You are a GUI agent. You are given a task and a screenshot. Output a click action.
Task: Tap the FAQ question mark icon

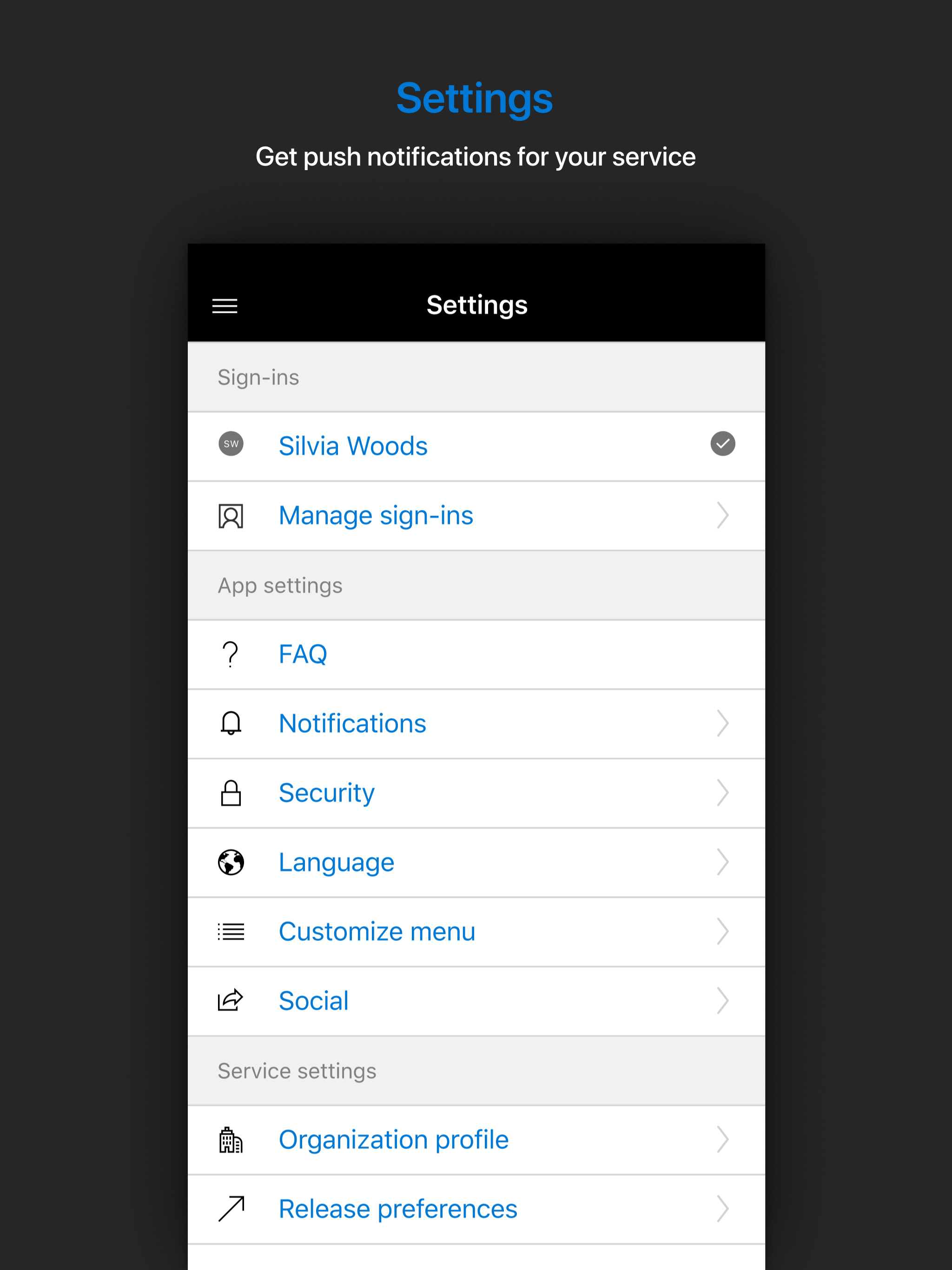click(231, 655)
